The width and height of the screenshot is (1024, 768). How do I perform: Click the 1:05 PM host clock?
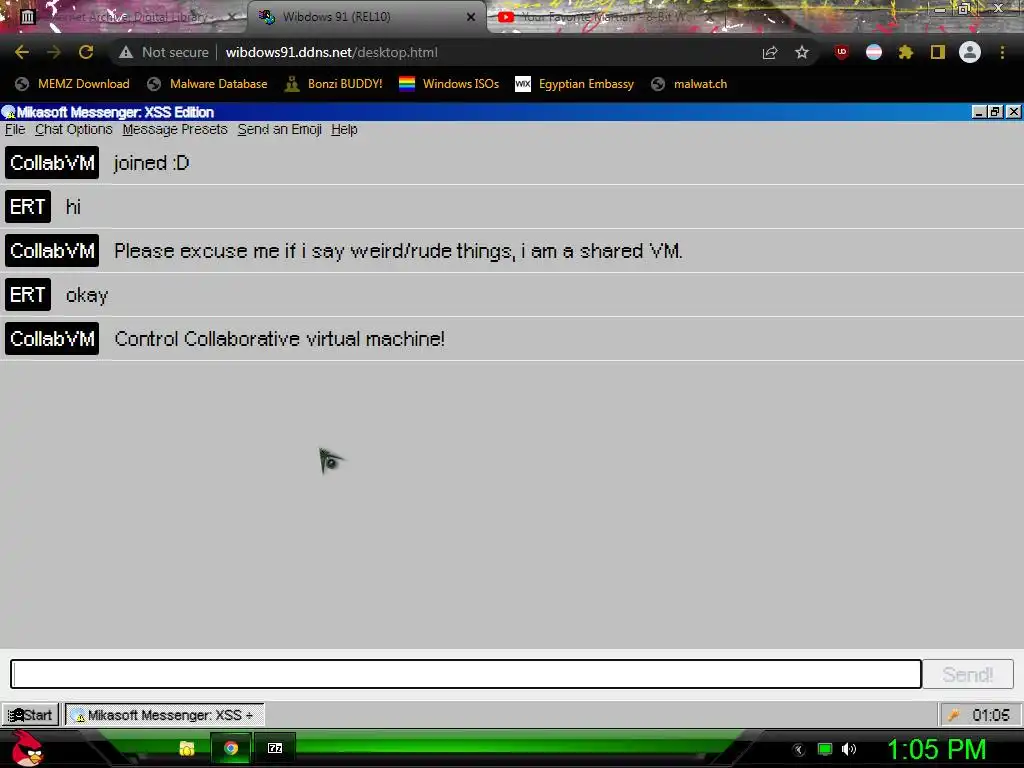[x=936, y=749]
